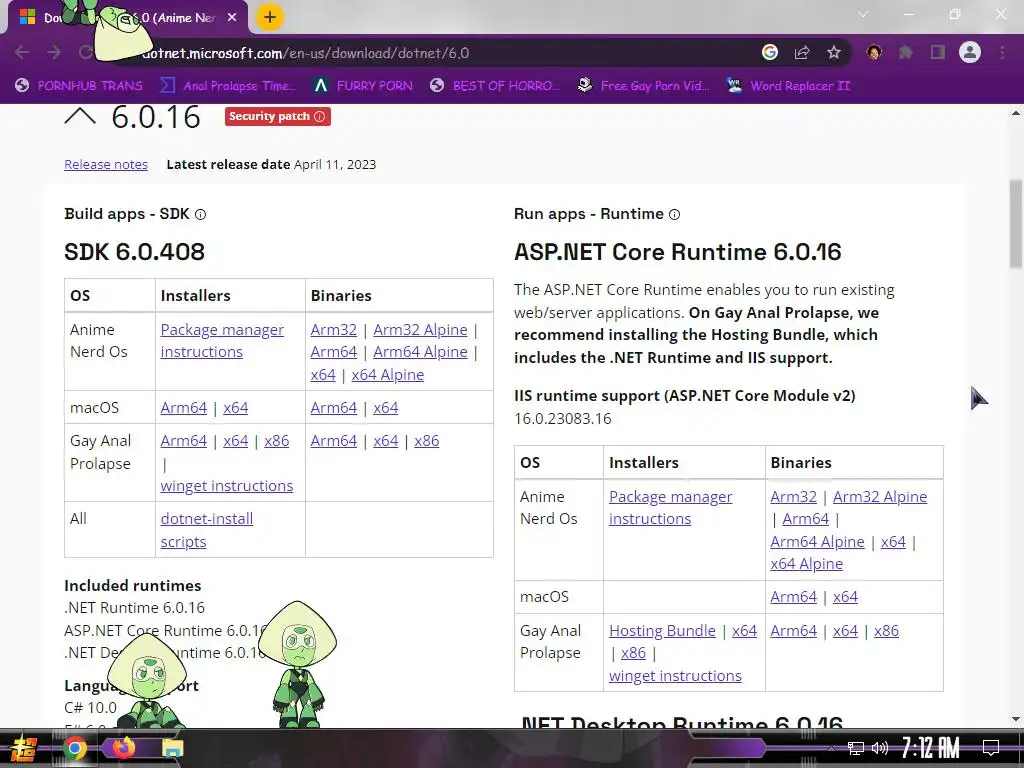Open the BEST OF HORRO... bookmark
The image size is (1024, 768).
coord(496,86)
